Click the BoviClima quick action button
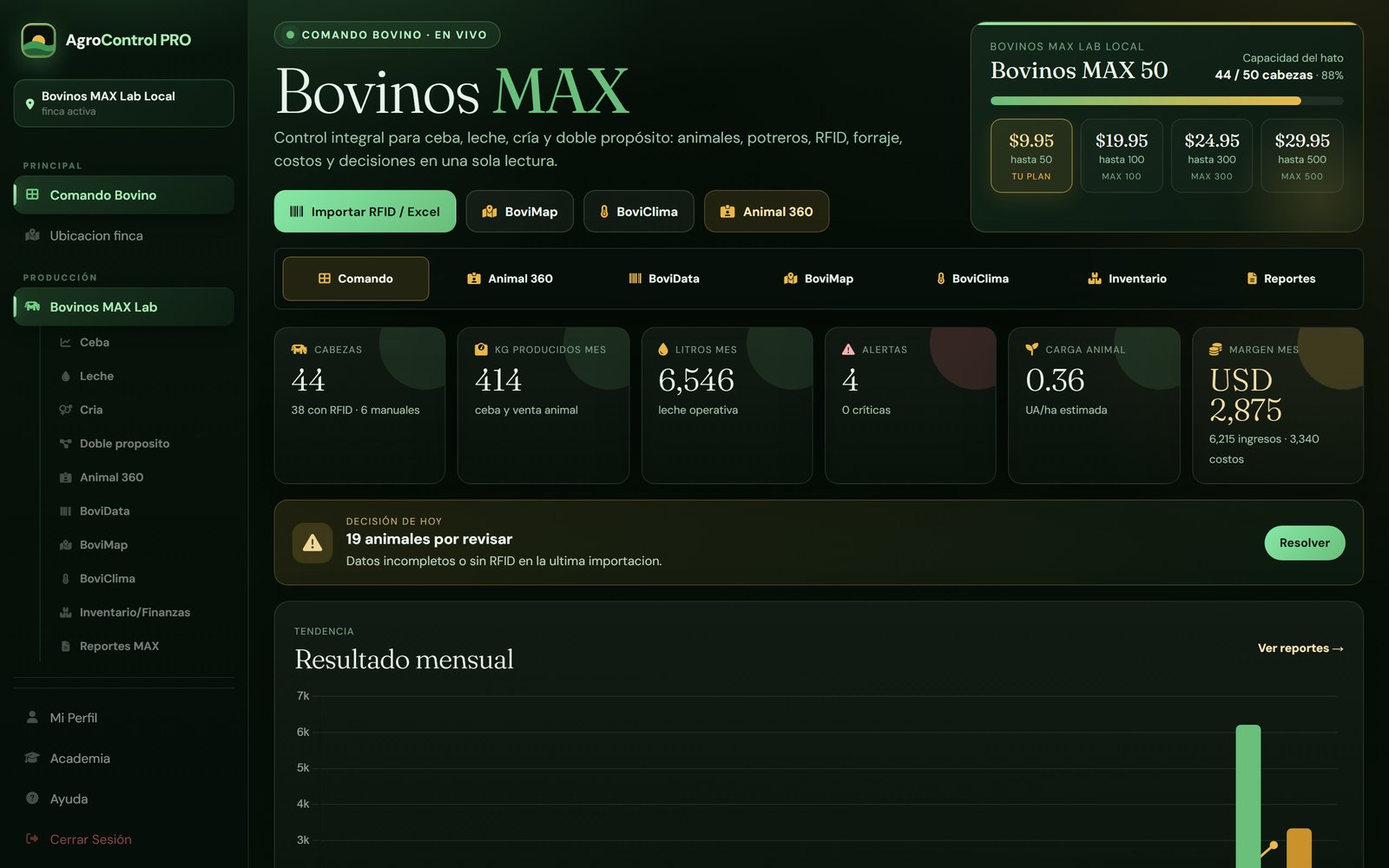 click(x=639, y=211)
